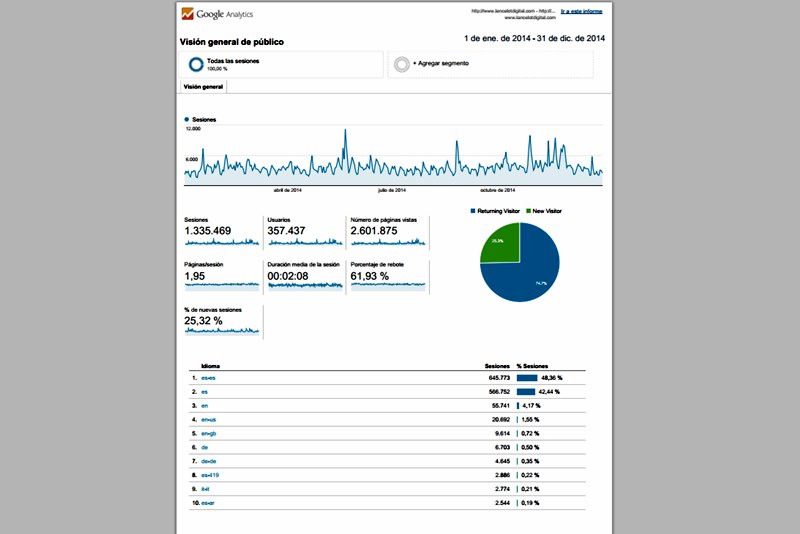800x534 pixels.
Task: Click the Usuarios sparkline chart
Action: 303,242
